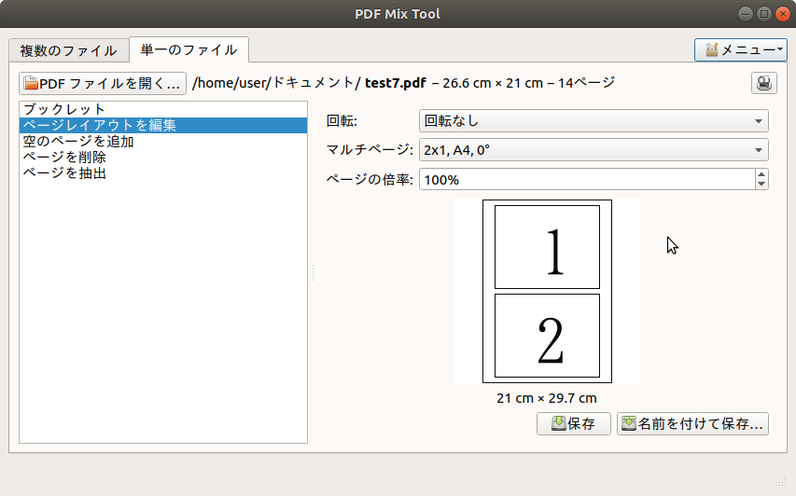
Task: Decrease ページの倍率 with the down arrow
Action: tap(761, 184)
